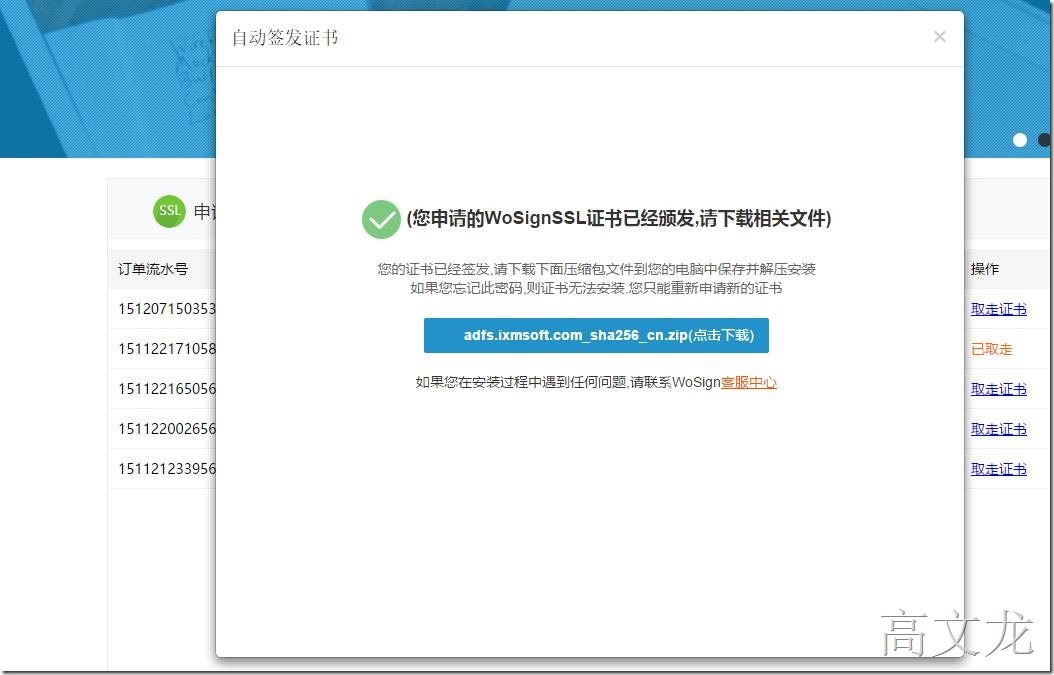Select order number 151122002656
The image size is (1054, 675).
click(167, 429)
